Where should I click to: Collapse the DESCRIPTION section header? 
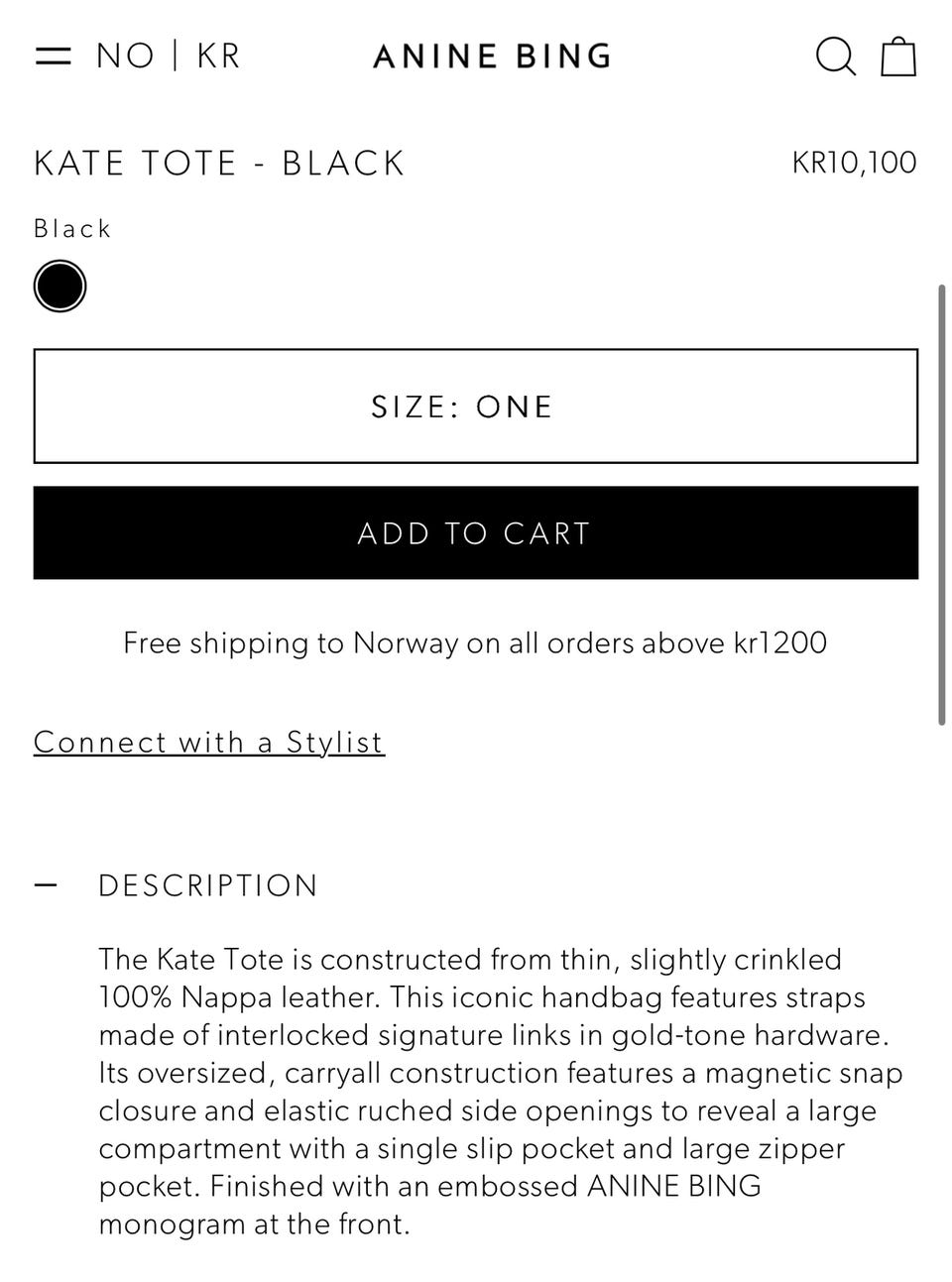(208, 885)
